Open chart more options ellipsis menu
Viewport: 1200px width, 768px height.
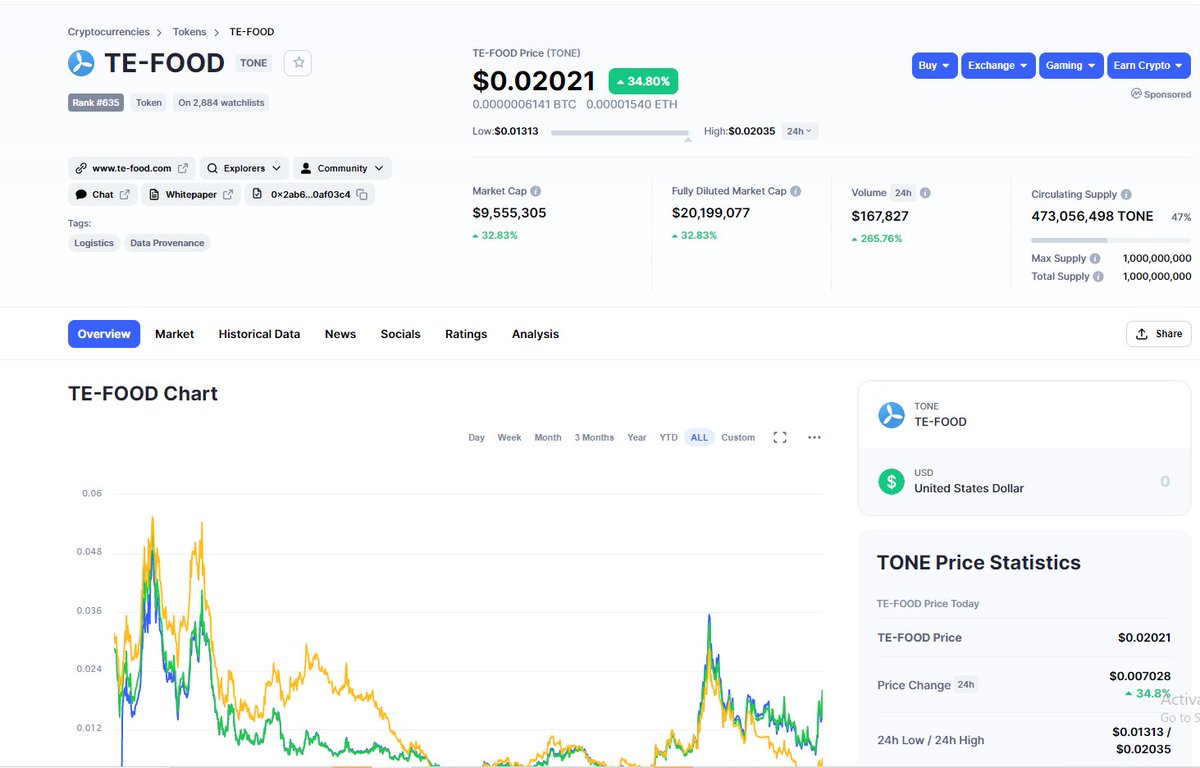(x=814, y=437)
